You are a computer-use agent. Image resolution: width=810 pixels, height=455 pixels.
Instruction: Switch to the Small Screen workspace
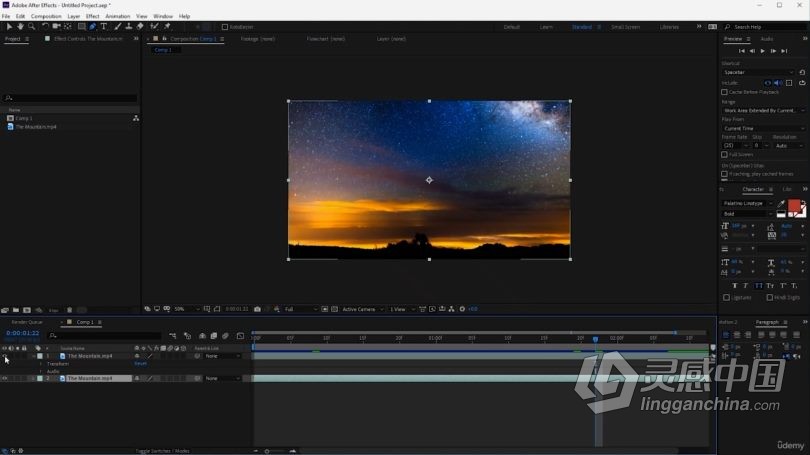(625, 27)
